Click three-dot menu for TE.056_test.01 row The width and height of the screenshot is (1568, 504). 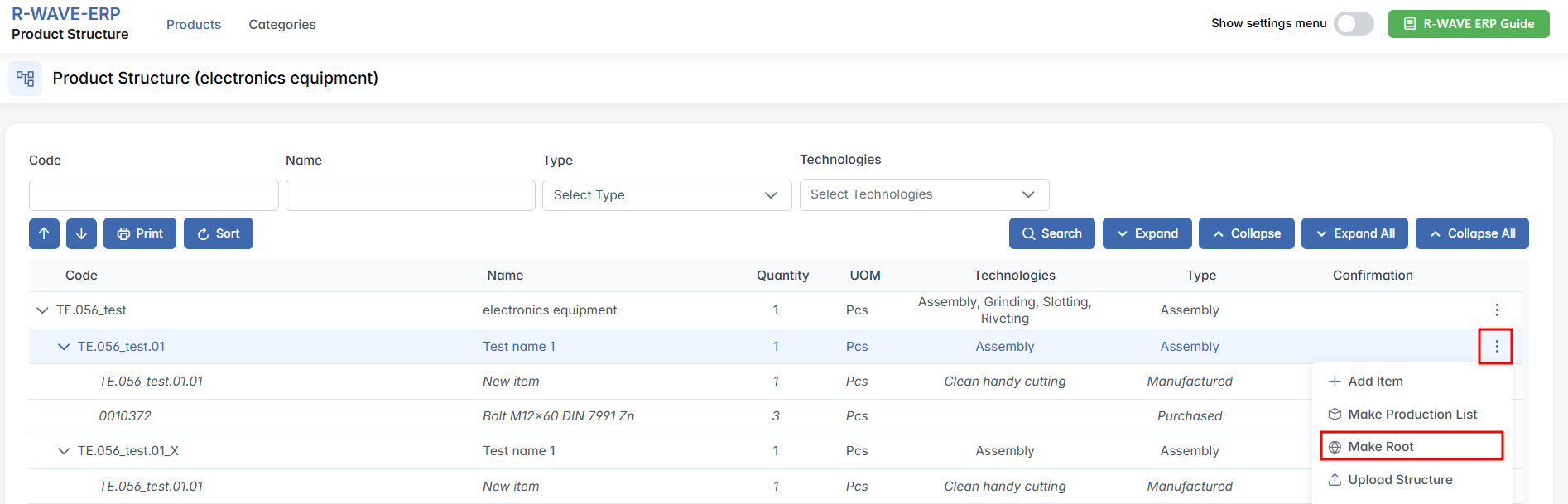pyautogui.click(x=1496, y=347)
